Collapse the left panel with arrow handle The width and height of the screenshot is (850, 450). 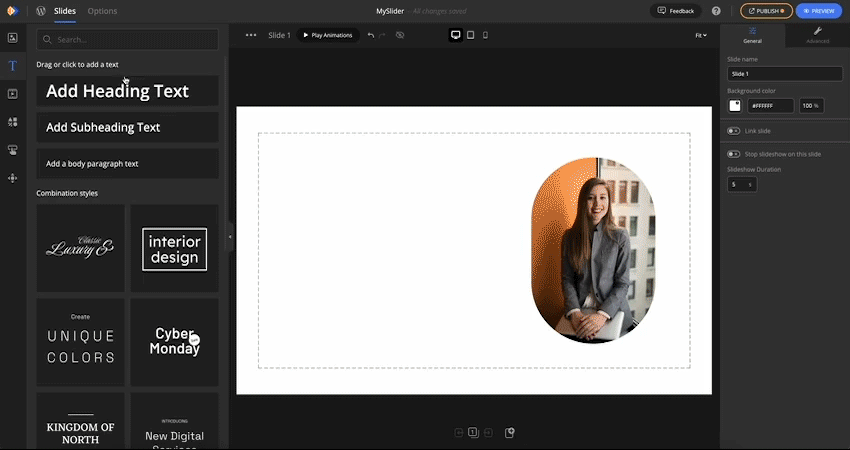[230, 237]
